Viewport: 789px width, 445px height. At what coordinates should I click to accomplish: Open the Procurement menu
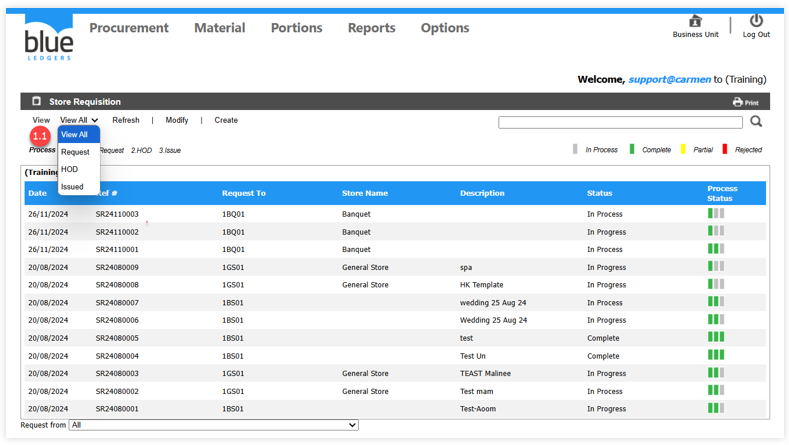[129, 28]
